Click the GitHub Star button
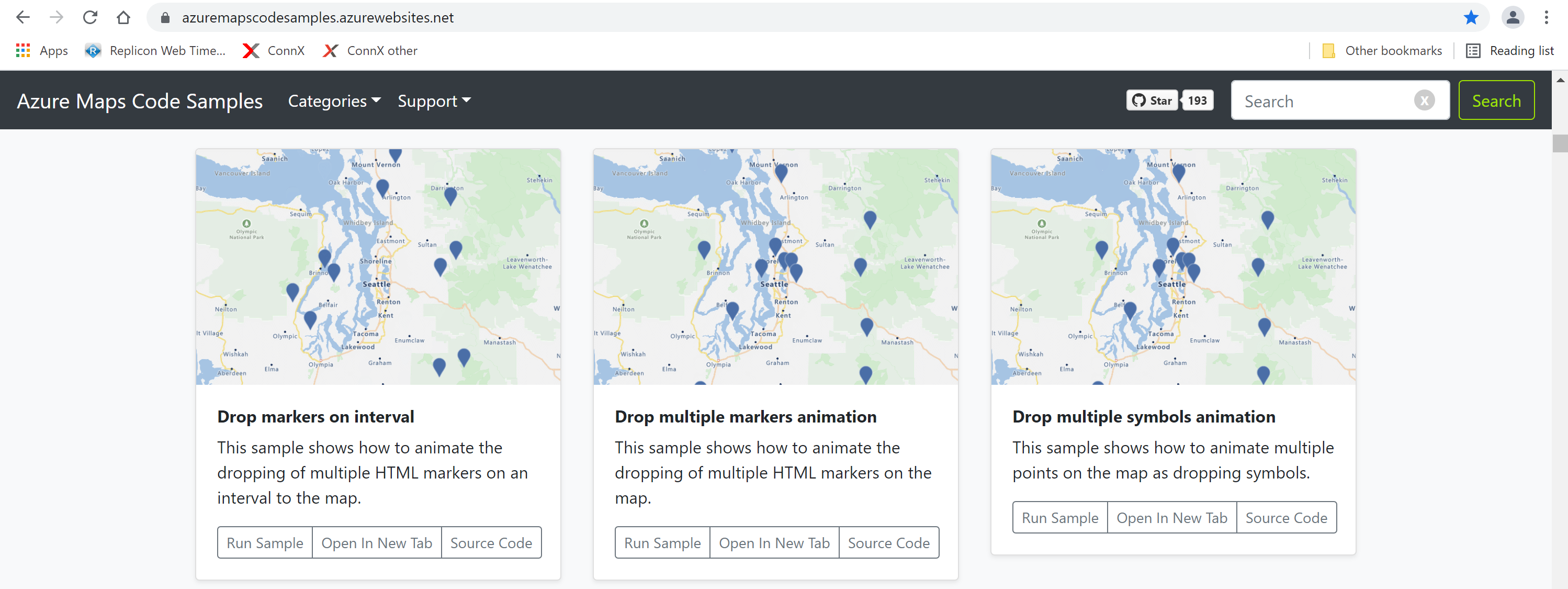 tap(1152, 101)
